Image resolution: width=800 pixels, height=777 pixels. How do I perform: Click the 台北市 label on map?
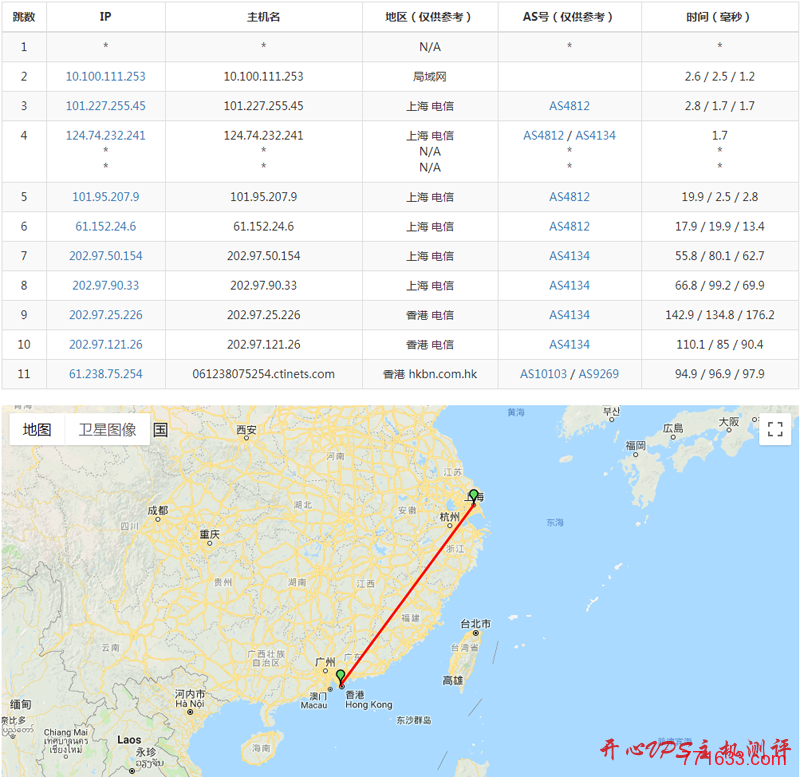pyautogui.click(x=476, y=624)
